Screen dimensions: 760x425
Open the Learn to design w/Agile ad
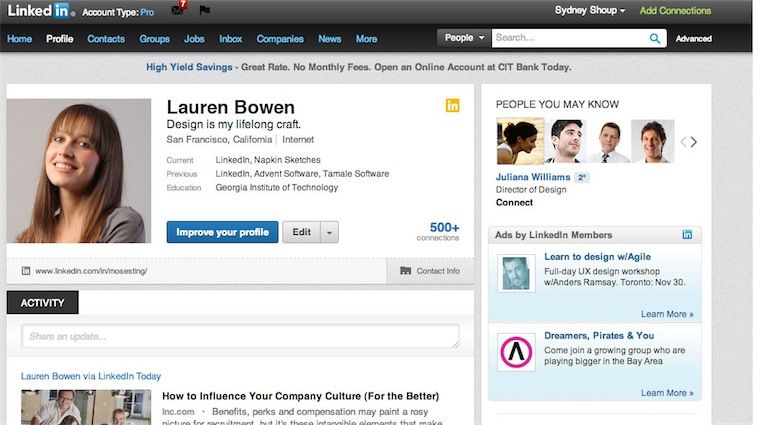[x=597, y=257]
